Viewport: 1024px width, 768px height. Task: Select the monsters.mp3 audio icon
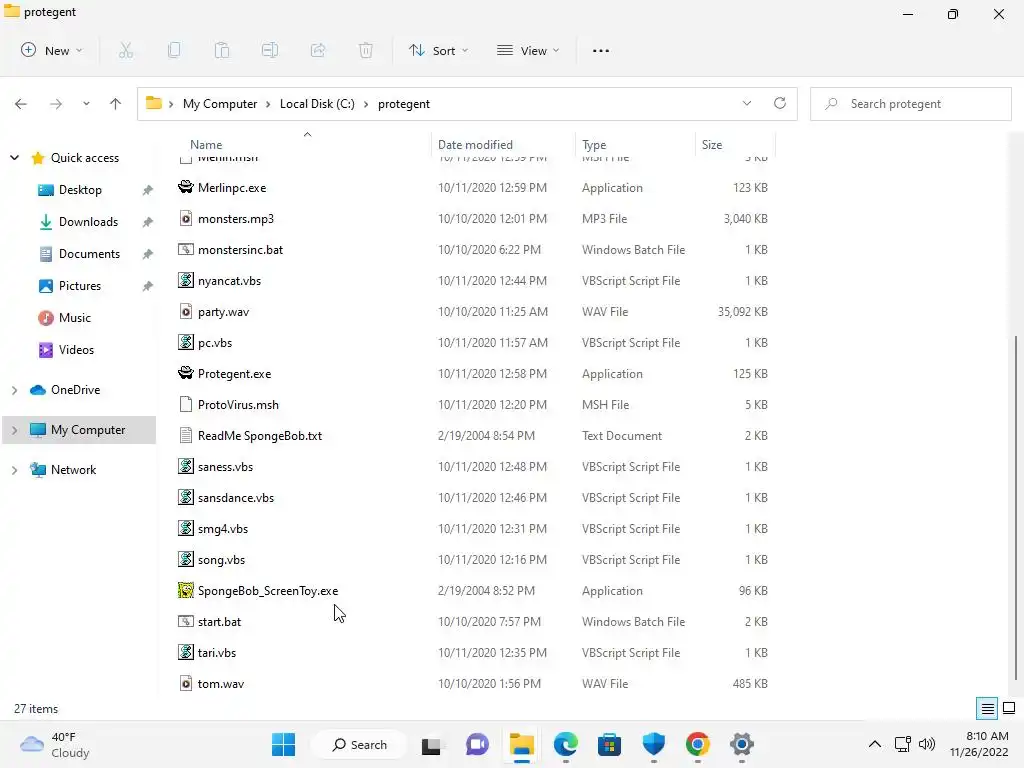click(185, 219)
